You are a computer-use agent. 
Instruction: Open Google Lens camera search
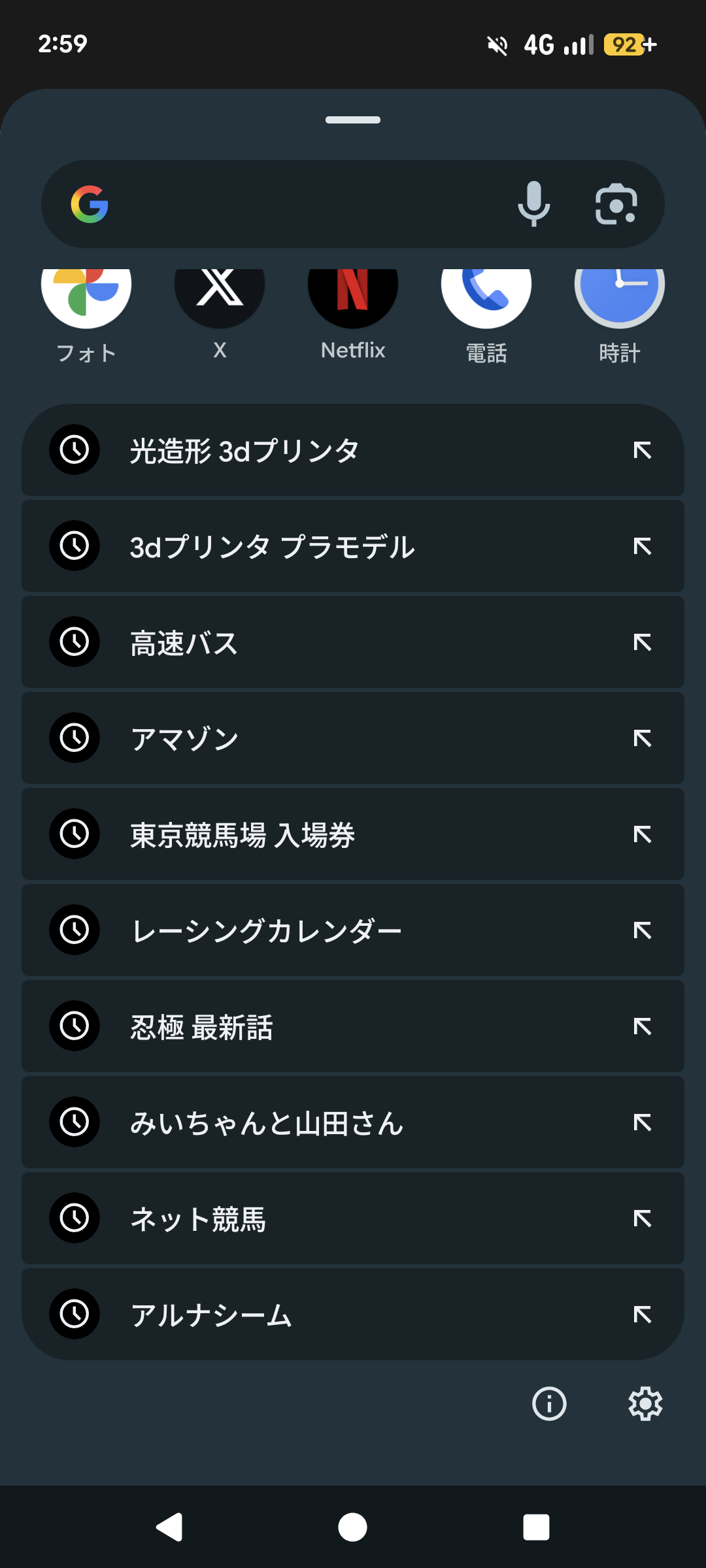tap(616, 204)
